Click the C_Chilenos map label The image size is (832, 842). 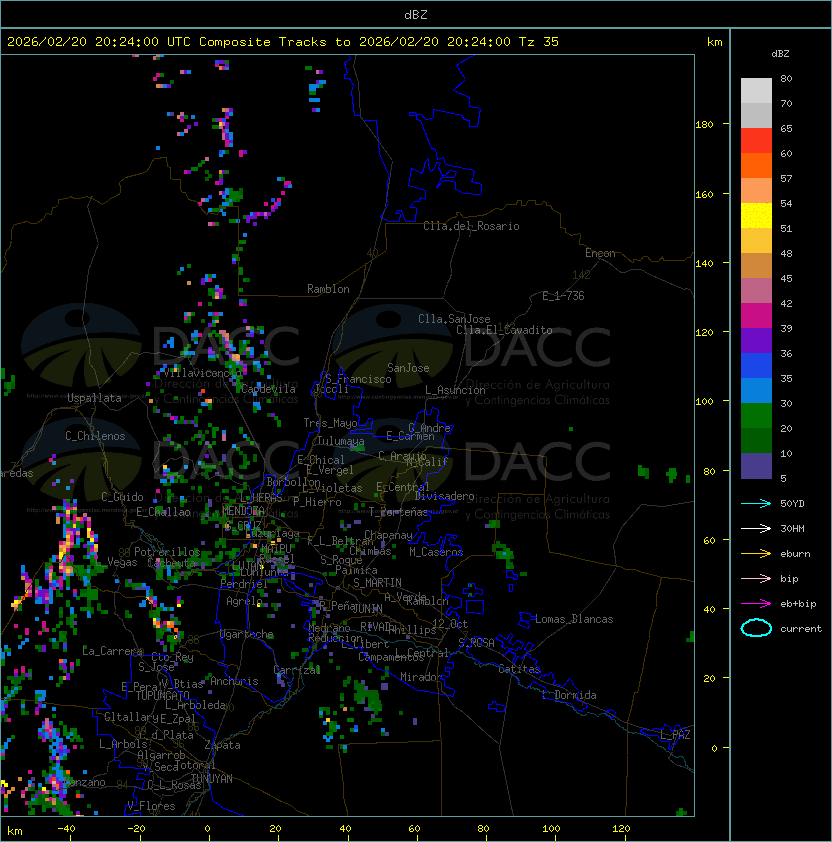pyautogui.click(x=95, y=436)
